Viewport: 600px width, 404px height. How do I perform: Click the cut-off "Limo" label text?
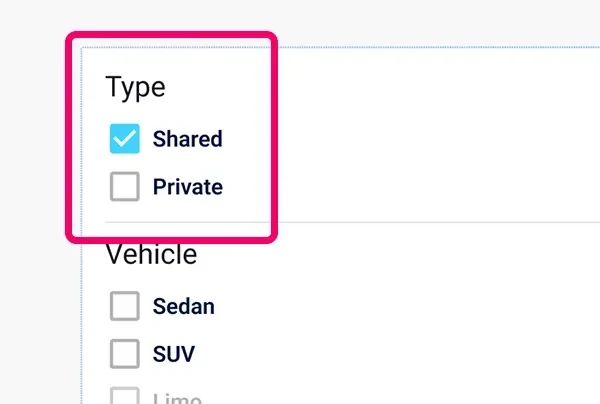[176, 398]
